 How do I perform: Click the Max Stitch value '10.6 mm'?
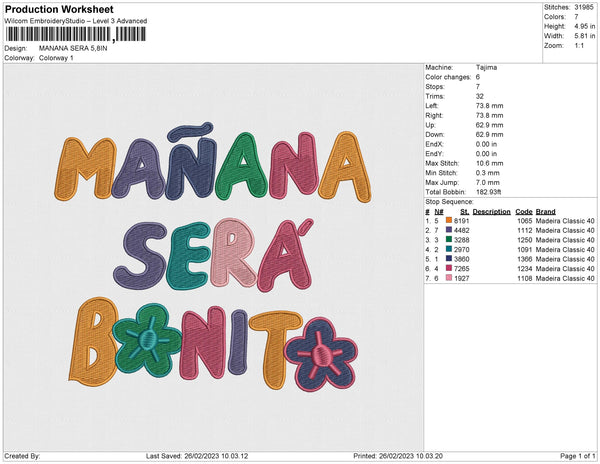point(489,163)
